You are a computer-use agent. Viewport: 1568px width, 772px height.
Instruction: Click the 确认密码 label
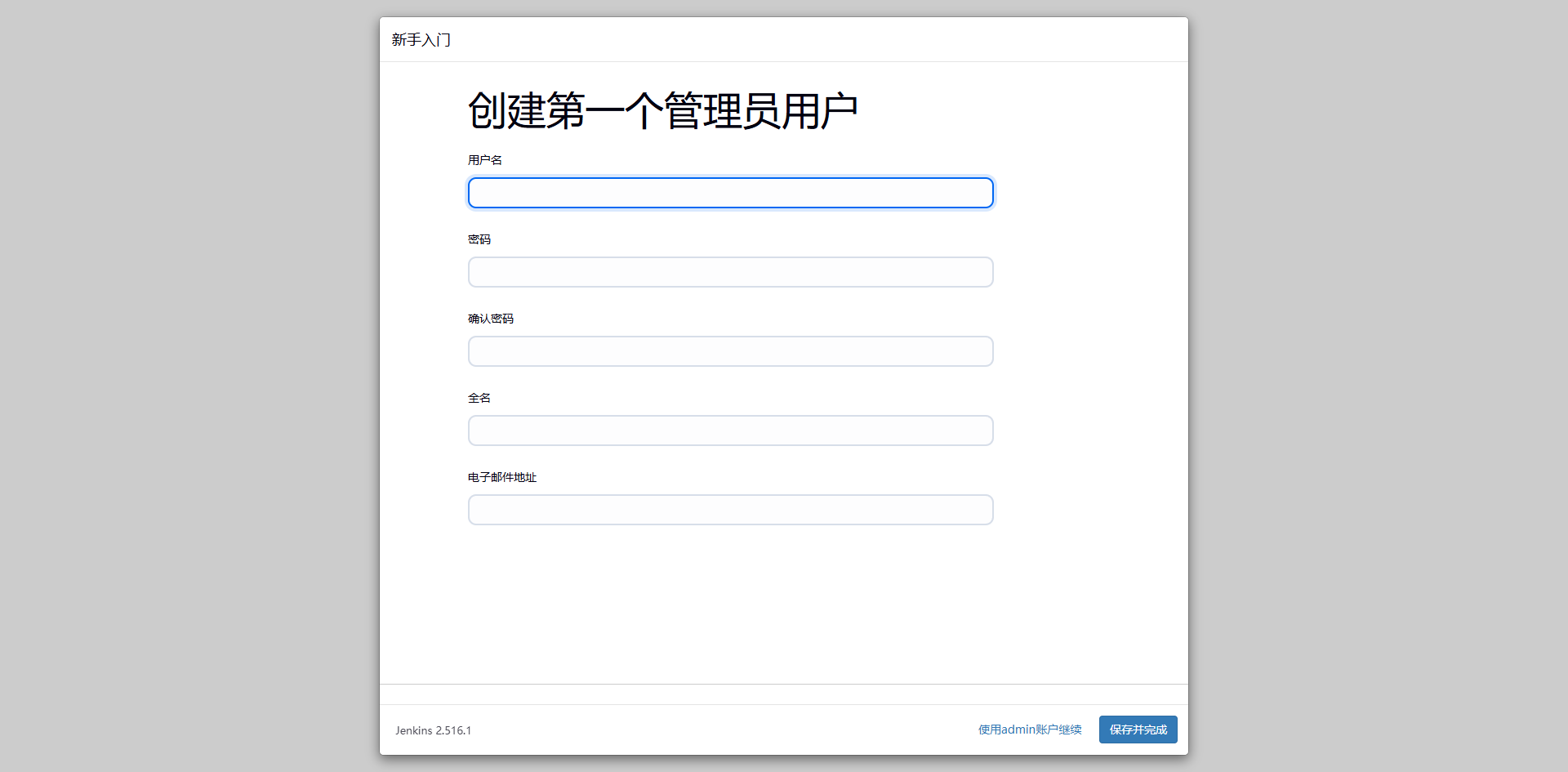coord(491,319)
